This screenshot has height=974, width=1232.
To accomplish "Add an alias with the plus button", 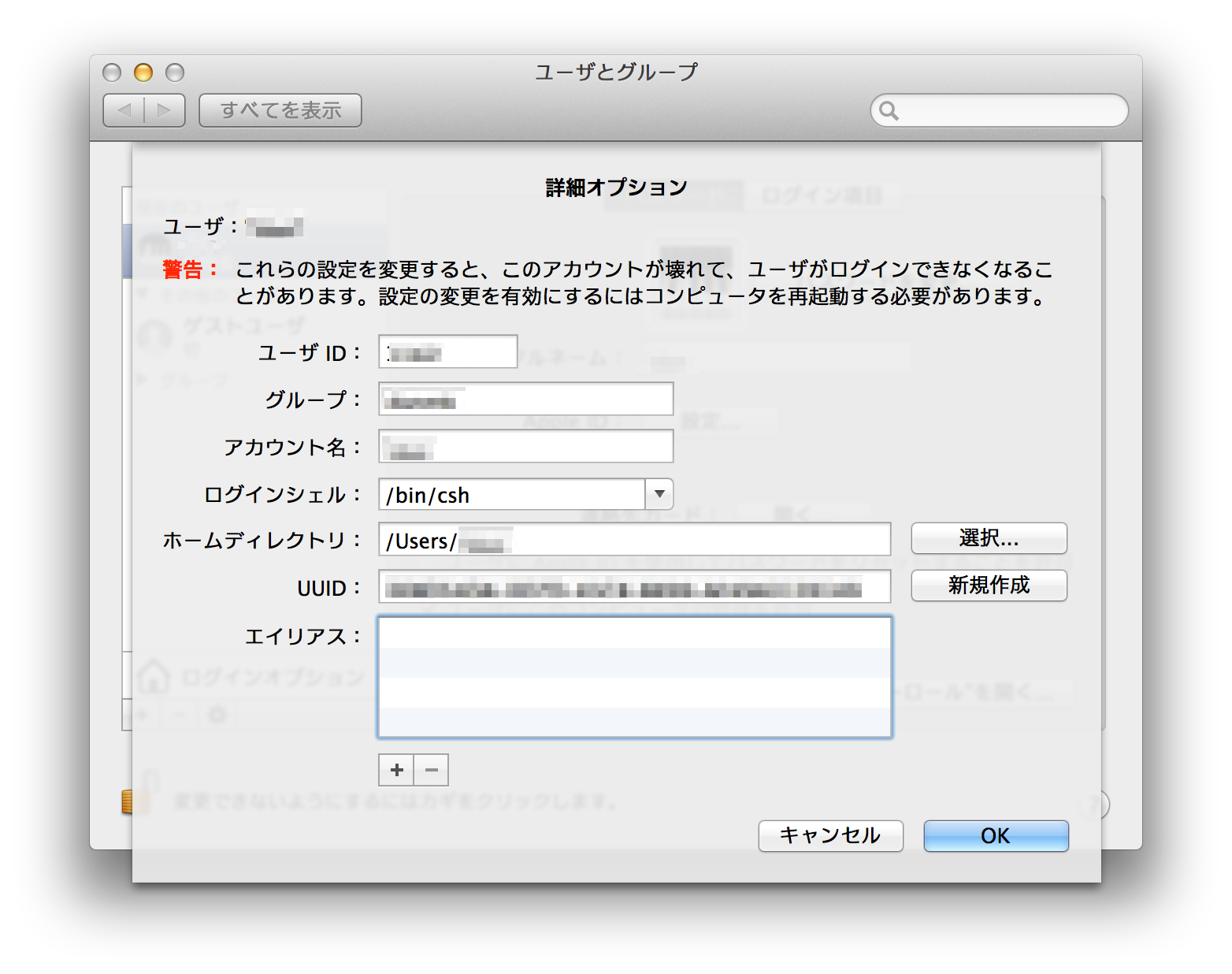I will 396,770.
